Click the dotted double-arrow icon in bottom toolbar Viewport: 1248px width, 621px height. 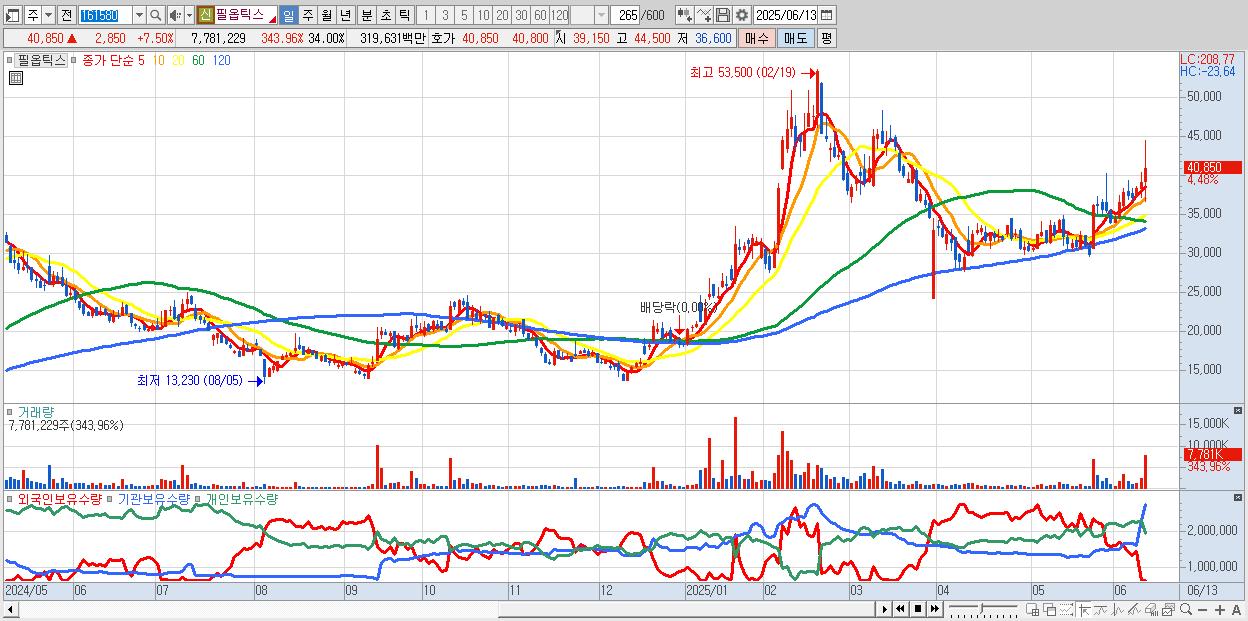[x=1066, y=609]
